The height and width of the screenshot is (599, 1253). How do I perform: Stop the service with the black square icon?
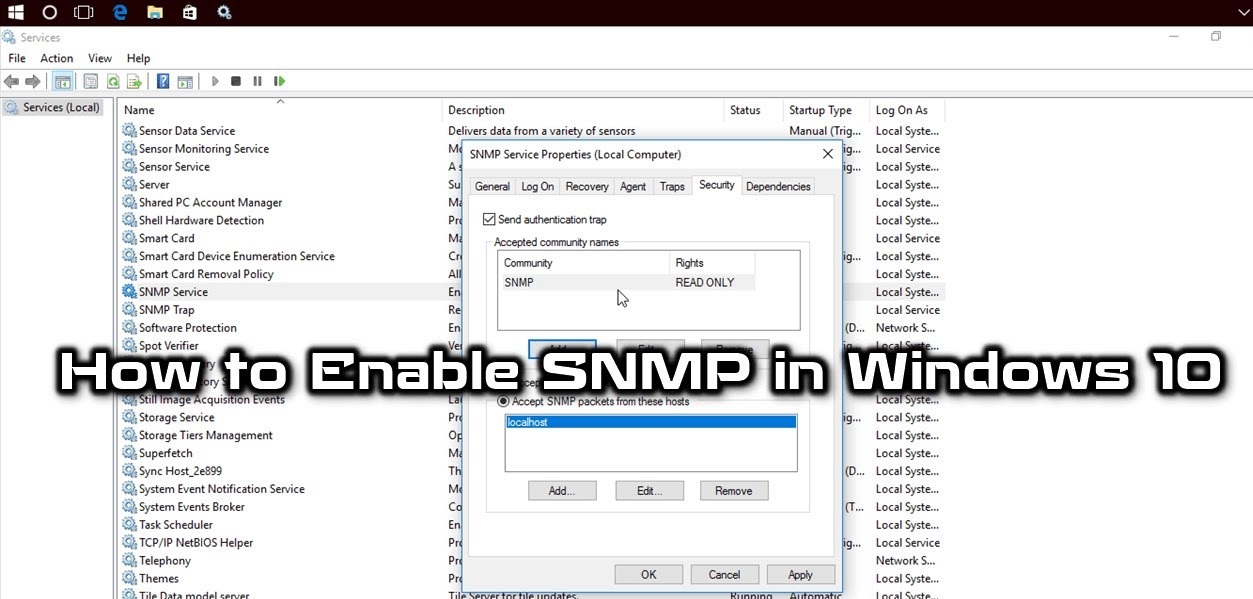tap(235, 81)
